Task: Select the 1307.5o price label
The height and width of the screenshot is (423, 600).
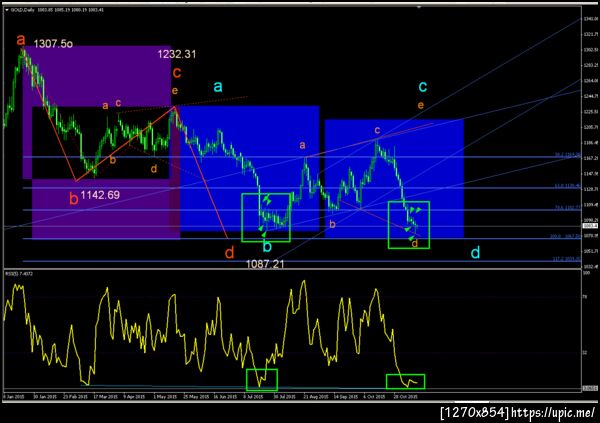Action: pos(53,44)
